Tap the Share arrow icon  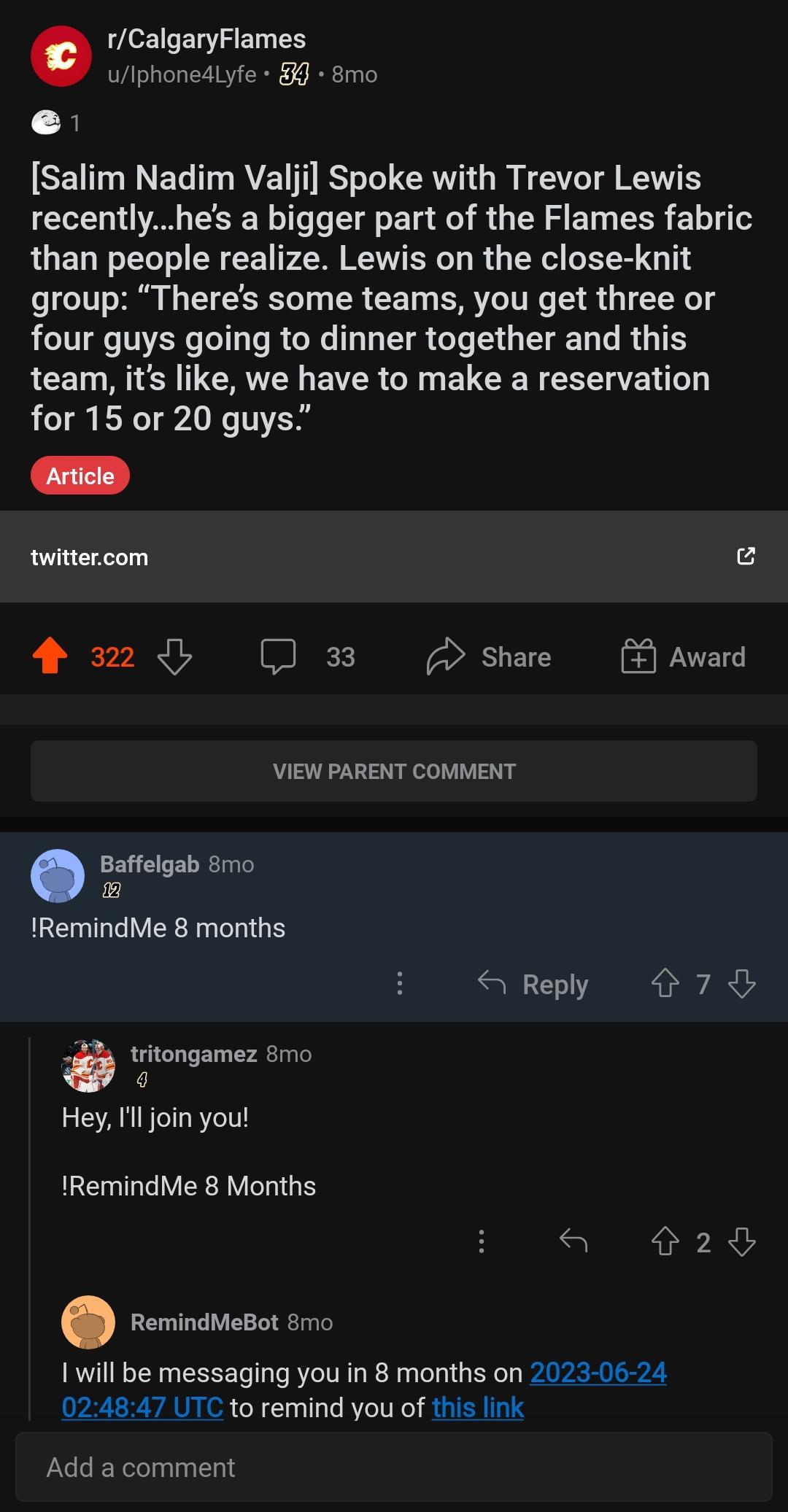(x=446, y=656)
